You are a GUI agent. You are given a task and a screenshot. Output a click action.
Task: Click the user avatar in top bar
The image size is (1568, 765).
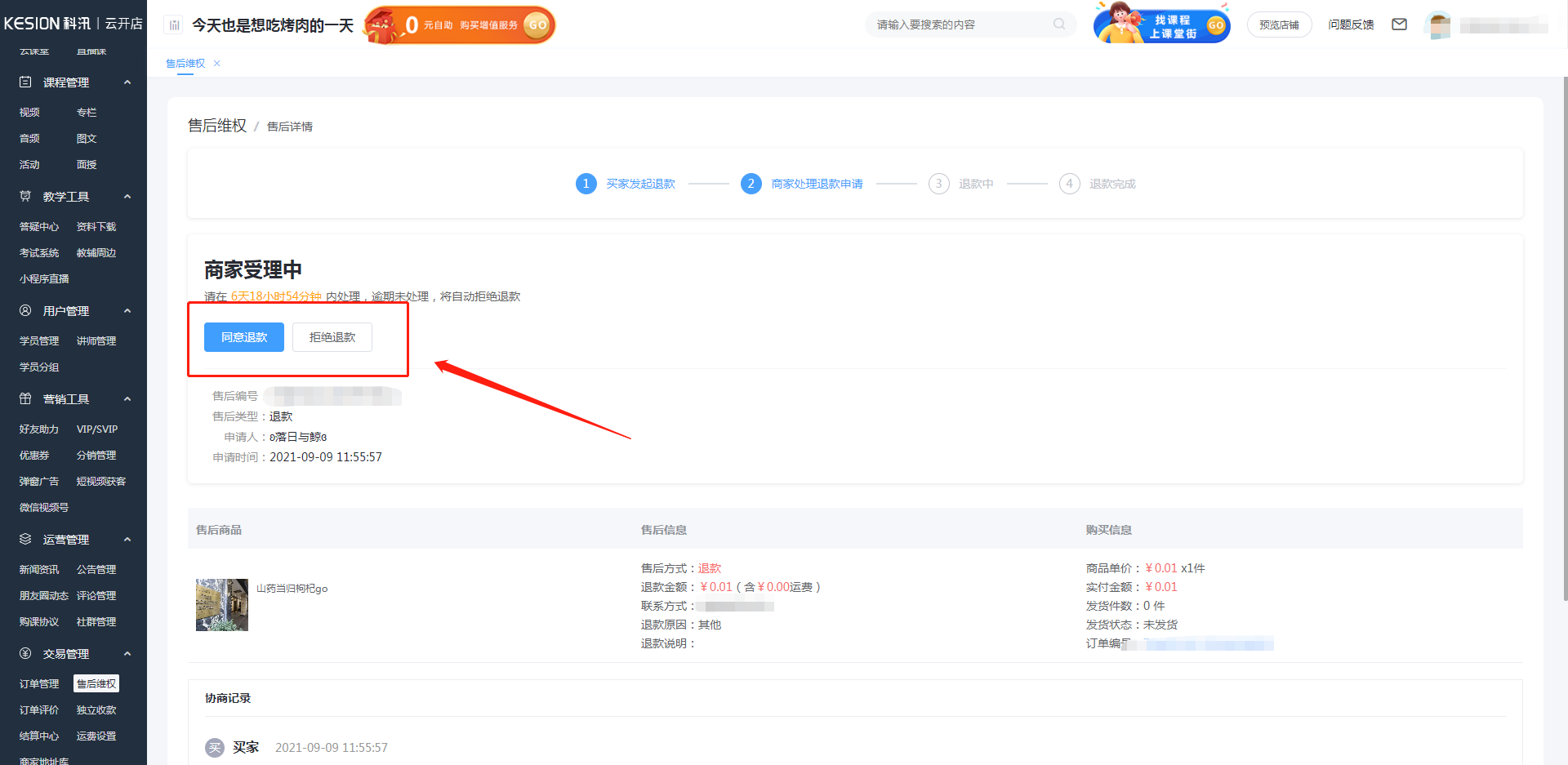(x=1440, y=25)
